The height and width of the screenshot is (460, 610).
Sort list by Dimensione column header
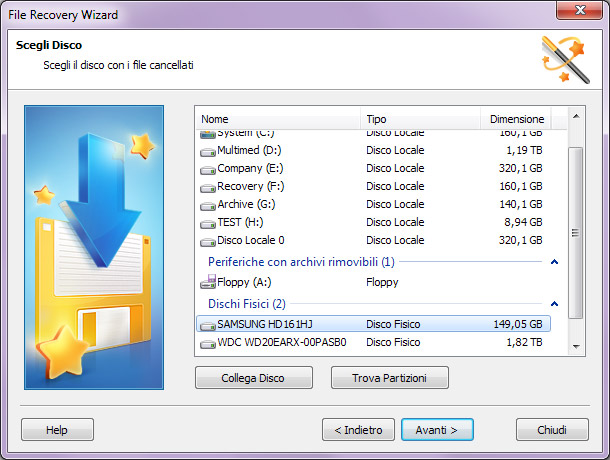516,119
